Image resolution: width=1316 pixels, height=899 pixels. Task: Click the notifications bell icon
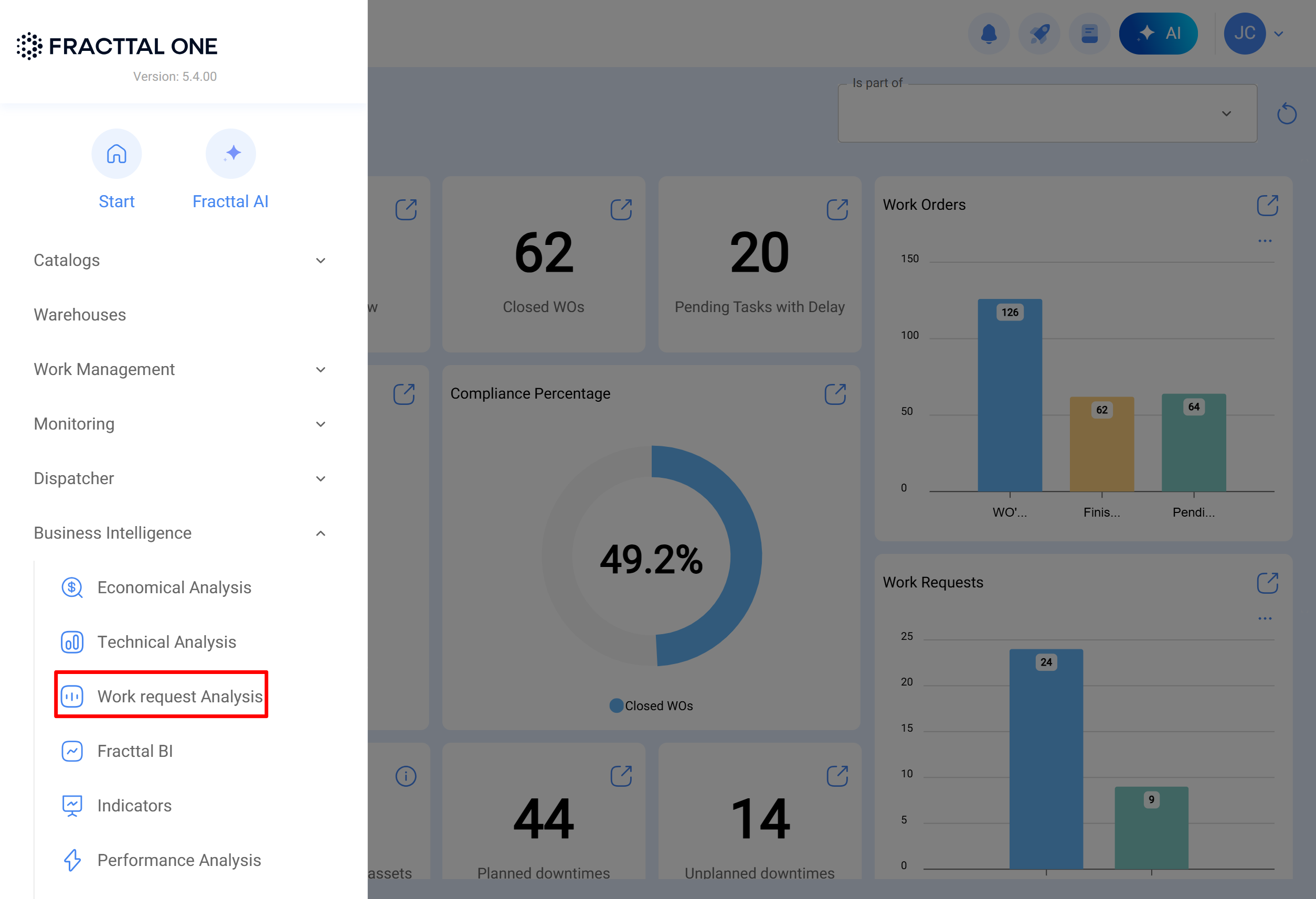988,34
